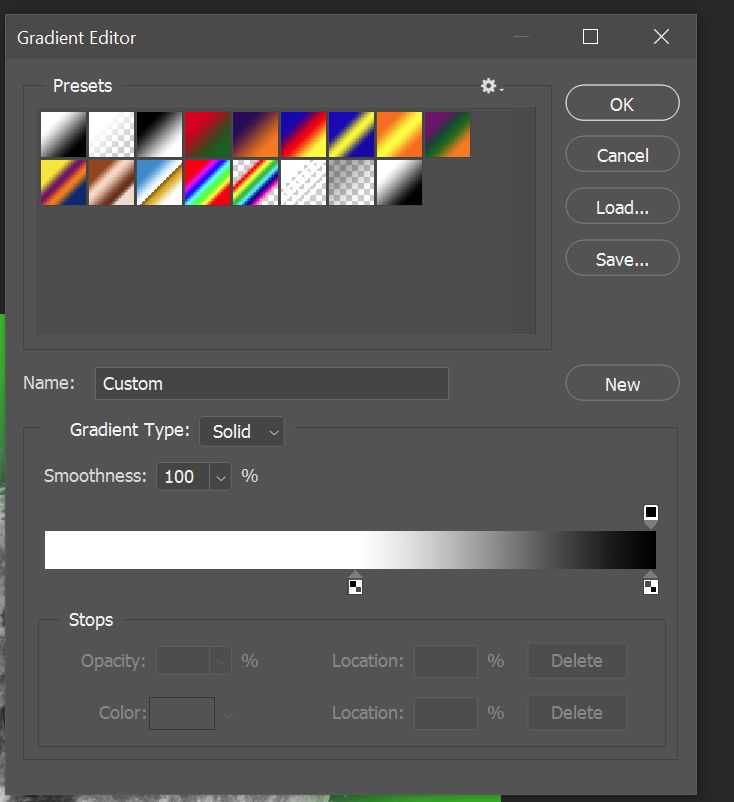Open the Opacity dropdown arrow in Stops
Image resolution: width=734 pixels, height=802 pixels.
[x=220, y=661]
